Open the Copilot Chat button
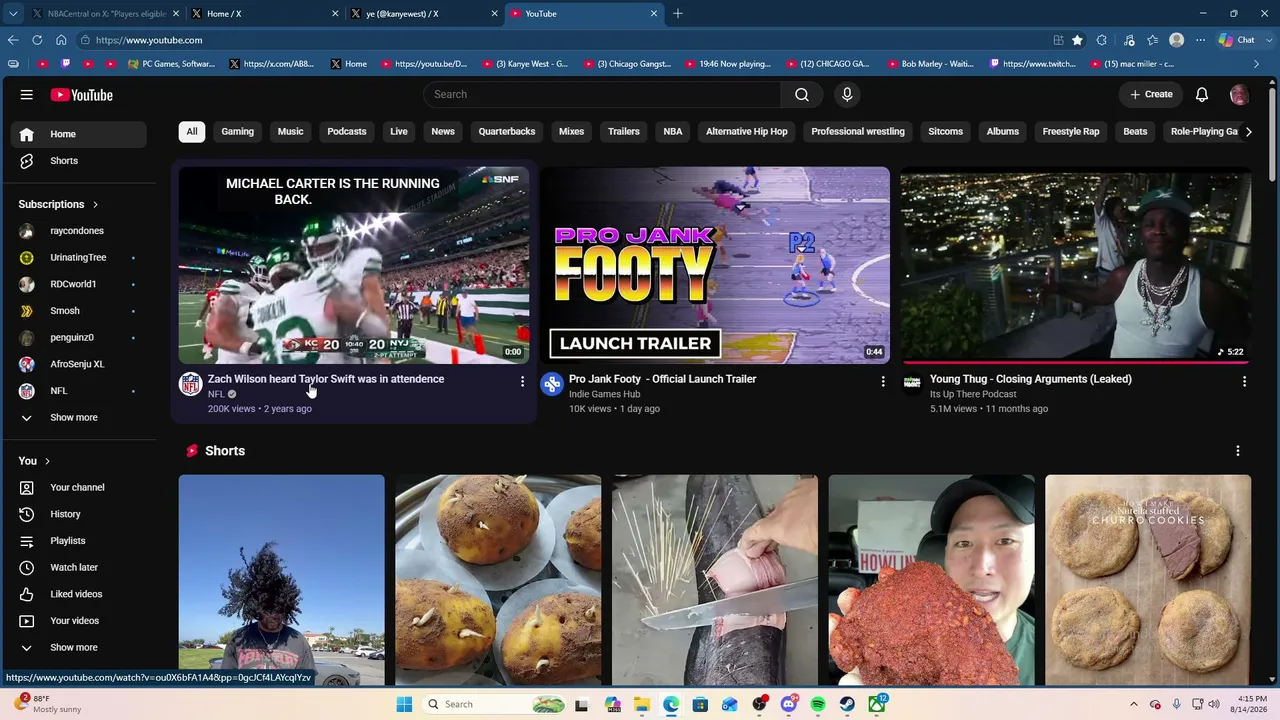 tap(1237, 40)
